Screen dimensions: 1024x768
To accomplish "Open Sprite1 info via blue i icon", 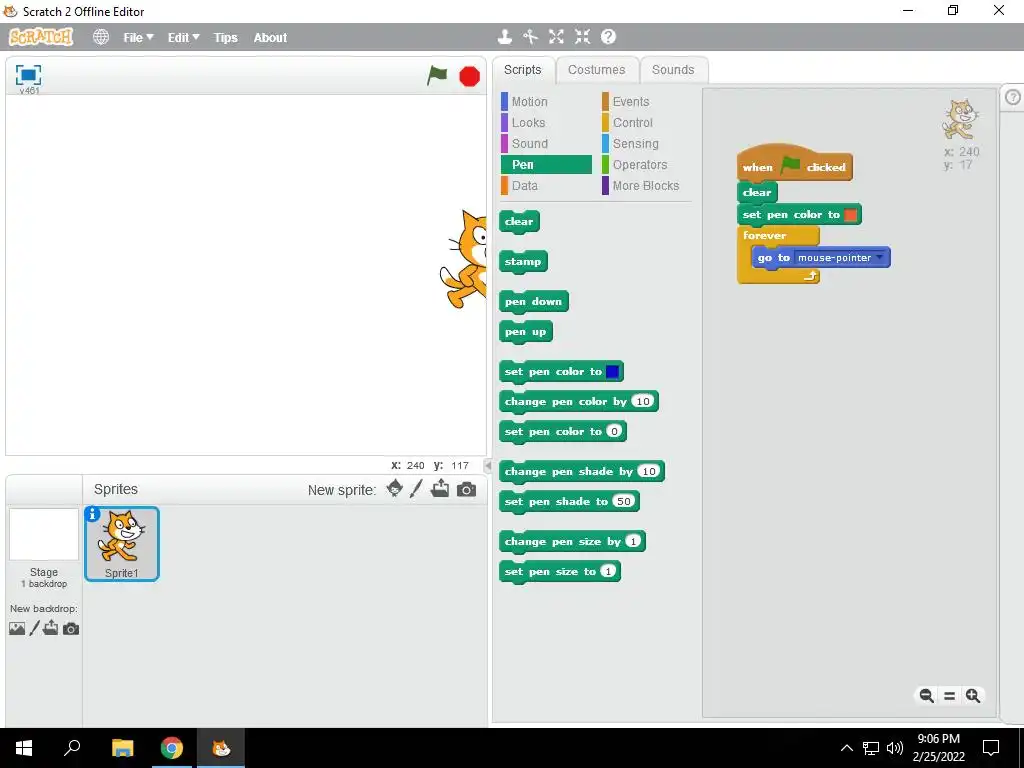I will [93, 515].
